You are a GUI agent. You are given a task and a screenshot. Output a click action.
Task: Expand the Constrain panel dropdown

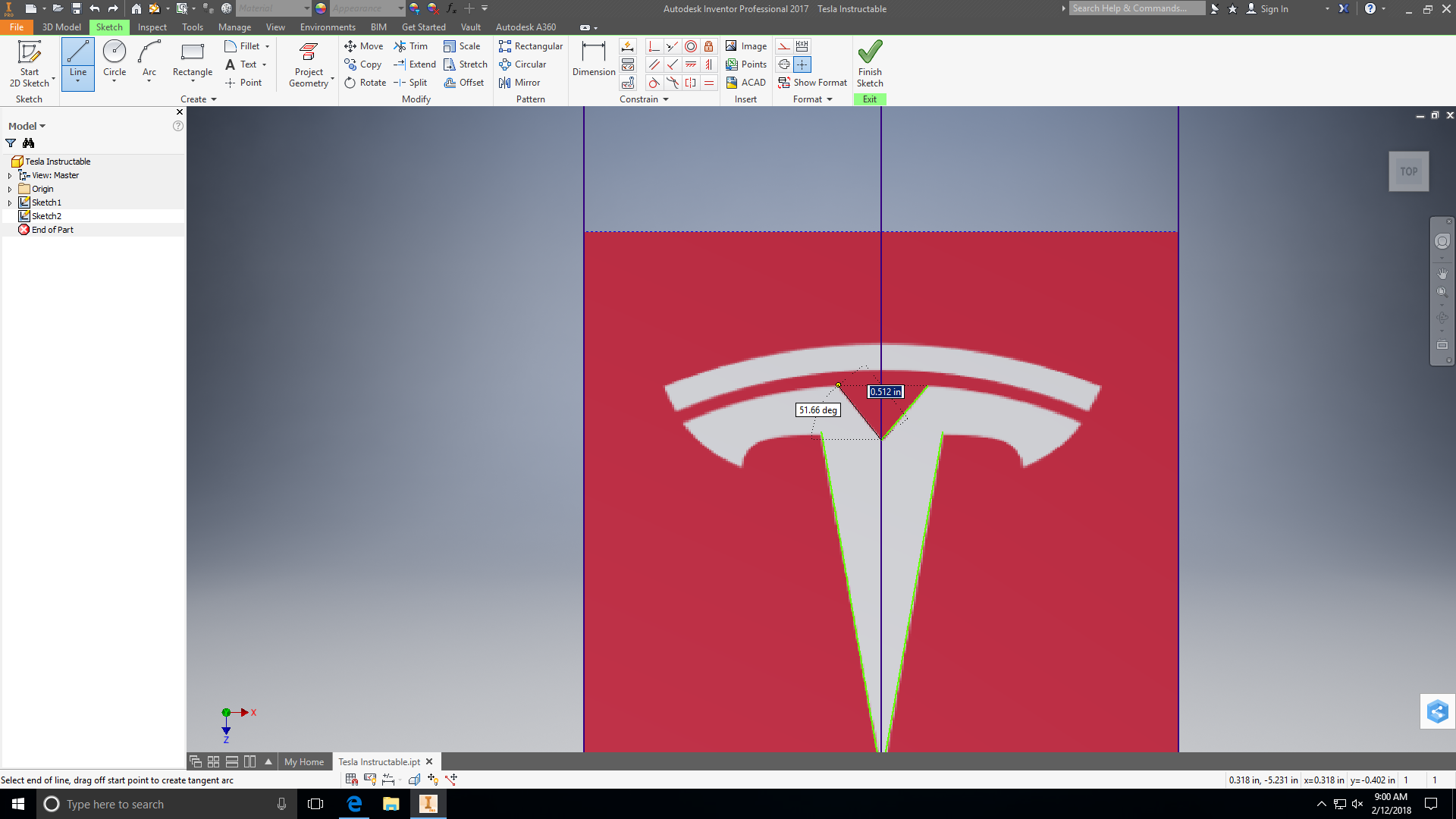644,99
